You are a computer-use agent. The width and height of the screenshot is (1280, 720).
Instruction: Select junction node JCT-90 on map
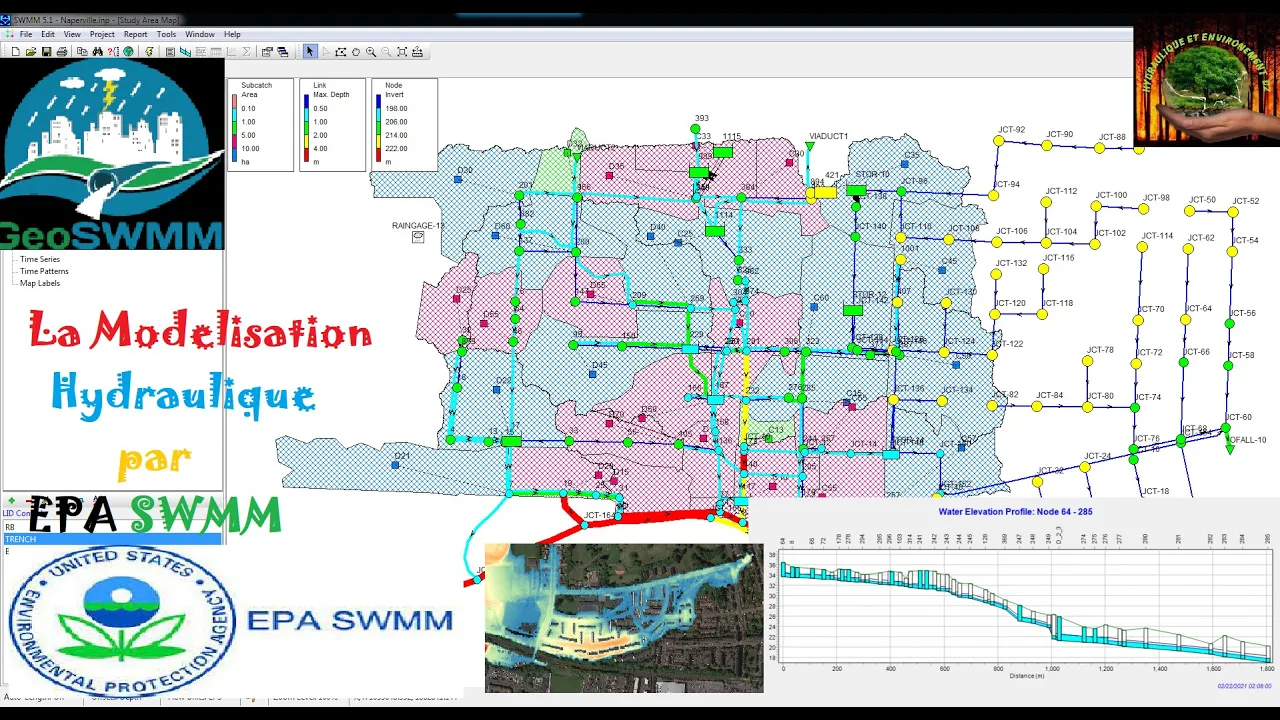tap(1047, 146)
